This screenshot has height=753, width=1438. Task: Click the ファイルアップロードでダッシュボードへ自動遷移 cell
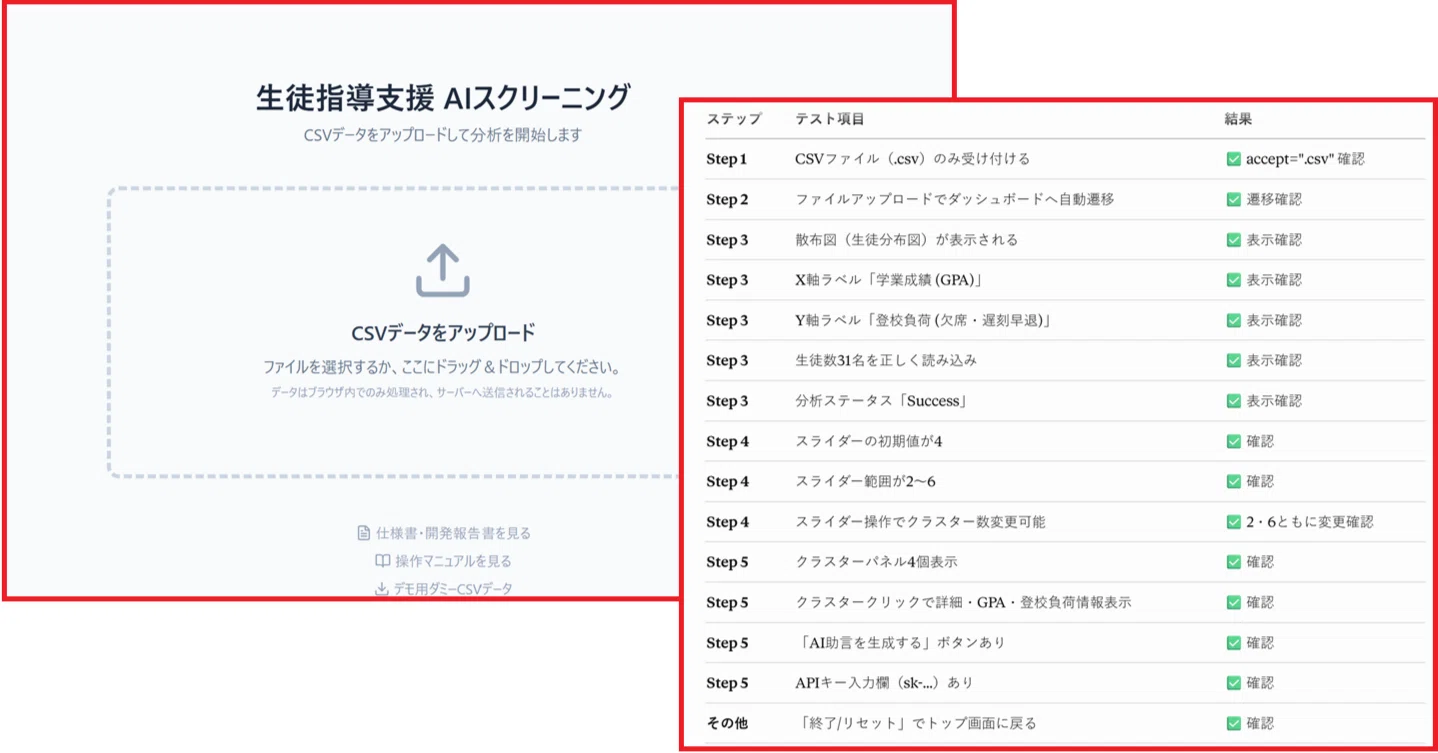(x=954, y=199)
